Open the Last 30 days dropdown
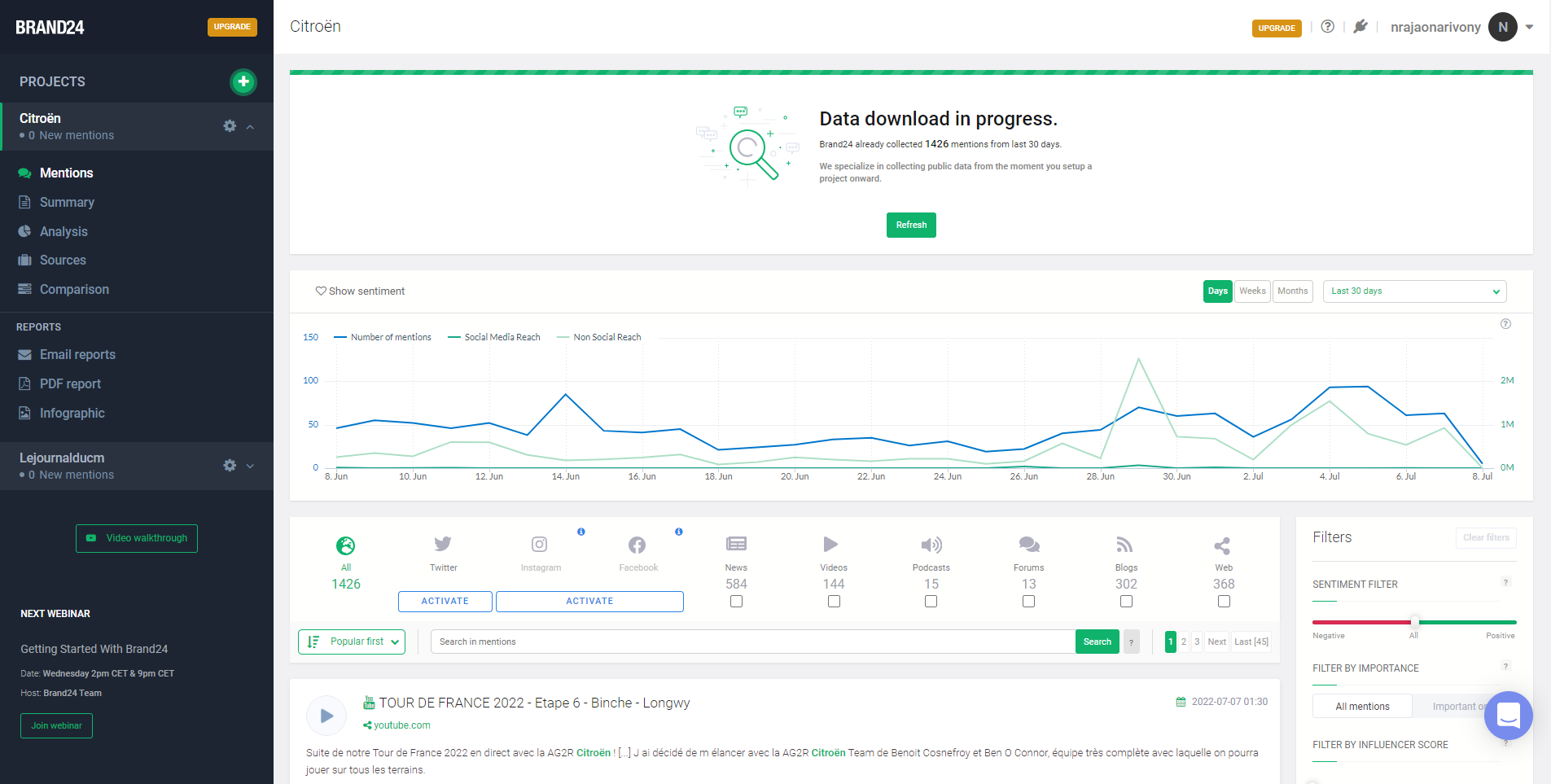Screen dimensions: 1551x784 [1415, 291]
